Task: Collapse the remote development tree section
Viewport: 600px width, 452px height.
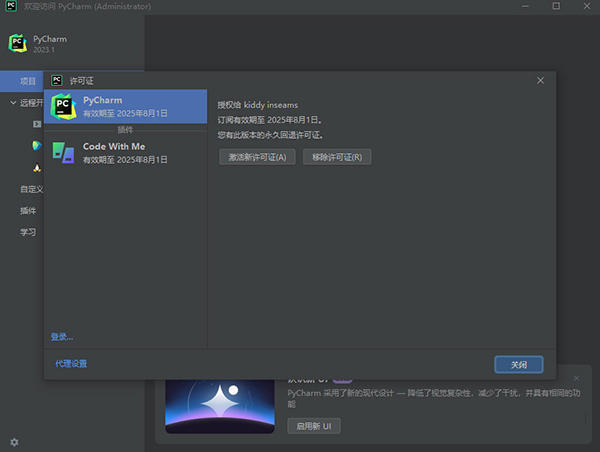Action: coord(13,102)
